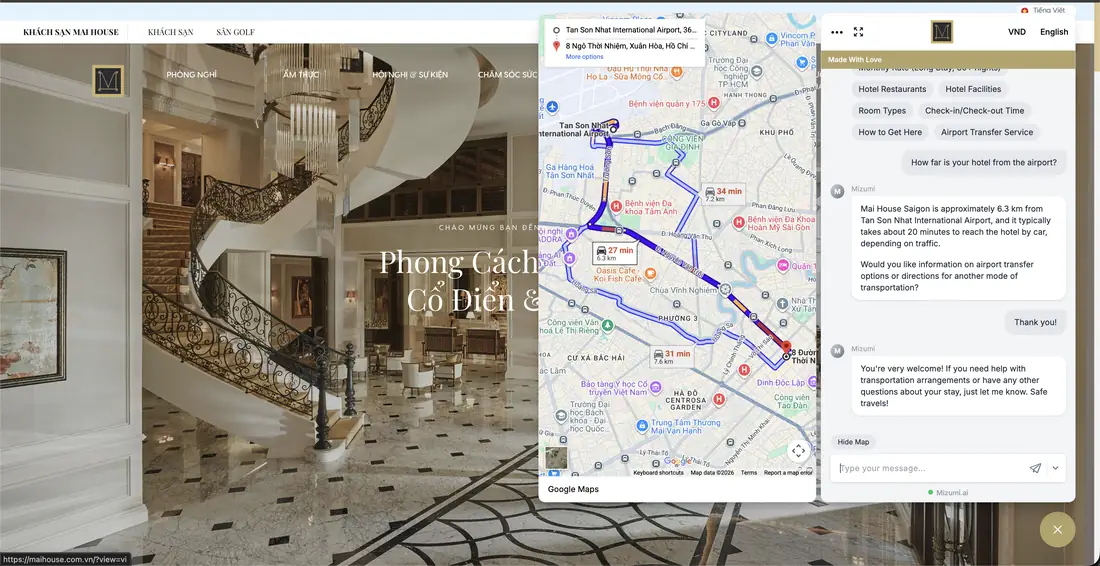
Task: Choose the Hotel Restaurants quick reply
Action: (892, 89)
